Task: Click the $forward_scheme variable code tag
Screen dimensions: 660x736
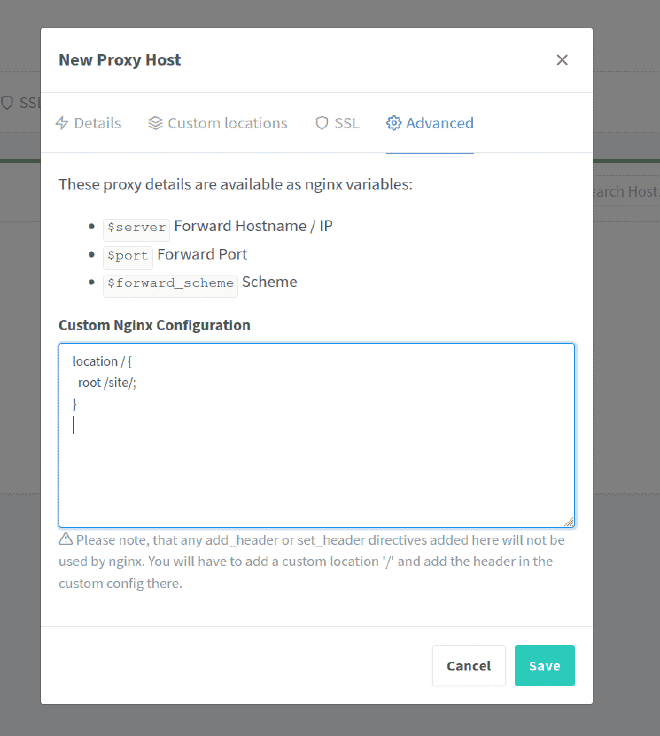Action: point(170,283)
